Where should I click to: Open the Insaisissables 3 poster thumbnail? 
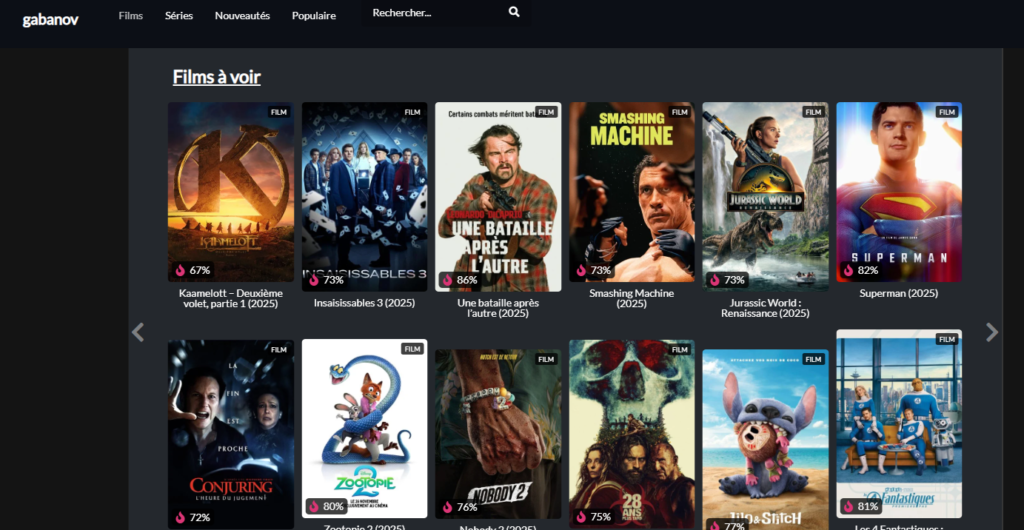click(364, 195)
